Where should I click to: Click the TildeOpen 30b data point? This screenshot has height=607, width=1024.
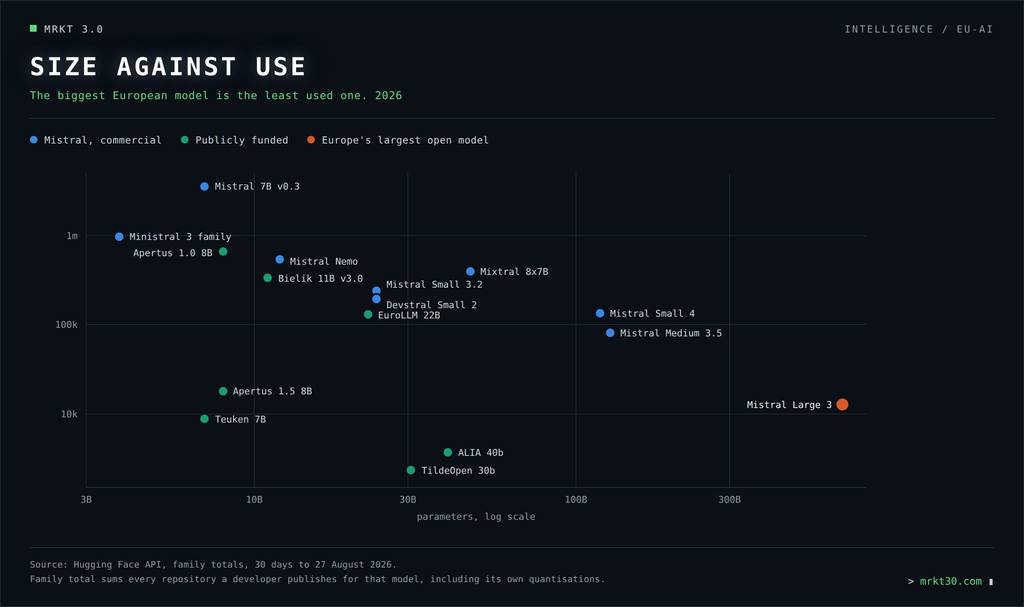tap(411, 470)
